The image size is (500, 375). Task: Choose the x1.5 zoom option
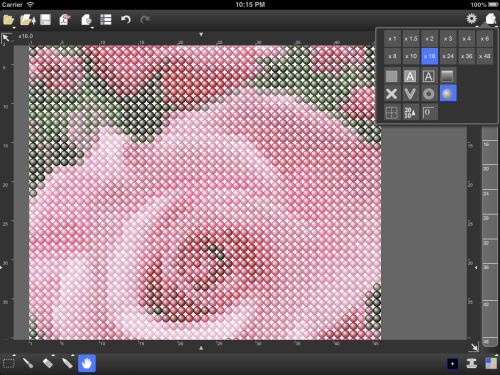411,39
